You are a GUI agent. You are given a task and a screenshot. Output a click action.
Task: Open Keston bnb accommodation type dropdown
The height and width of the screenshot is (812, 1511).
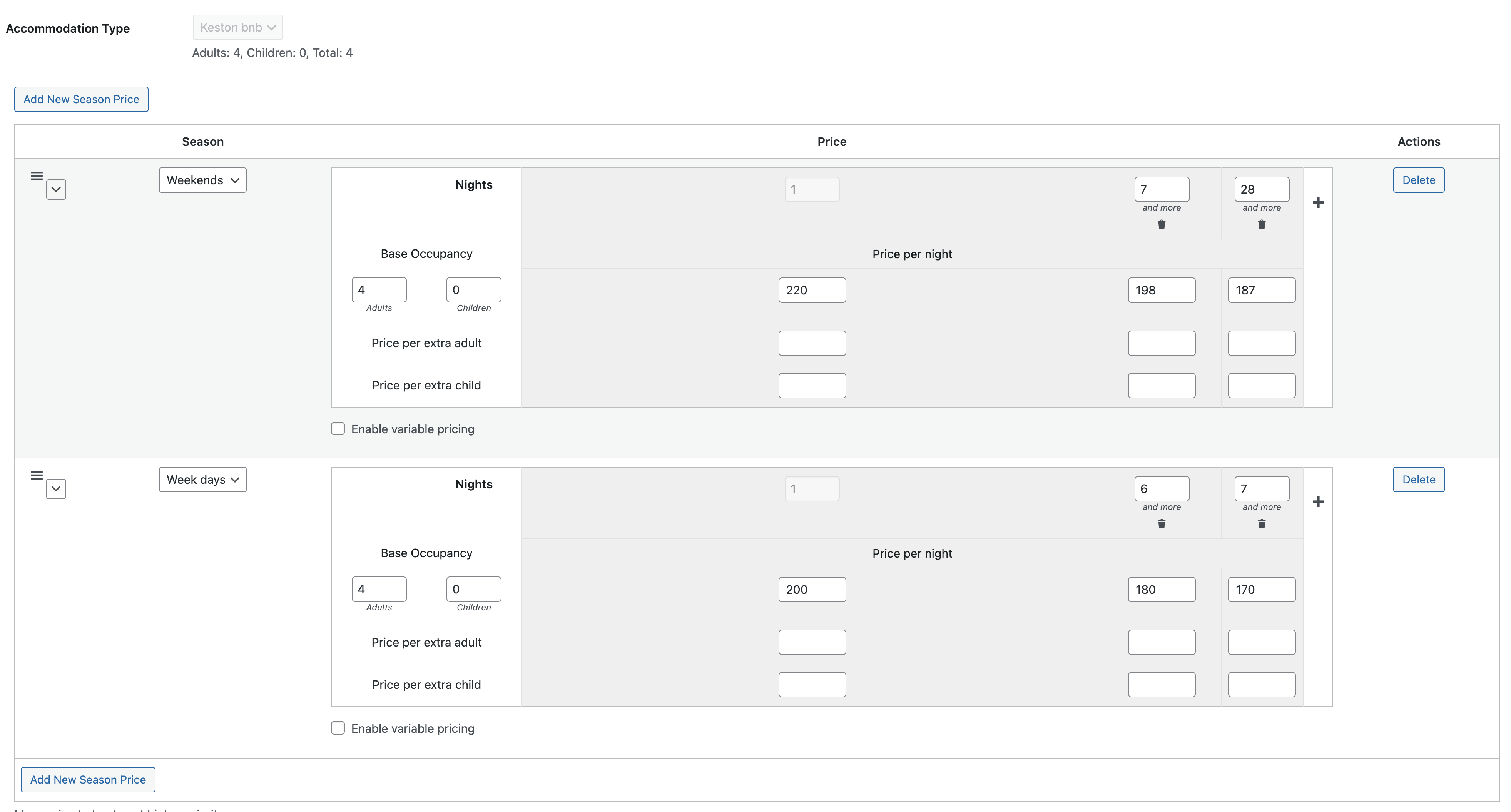point(237,28)
